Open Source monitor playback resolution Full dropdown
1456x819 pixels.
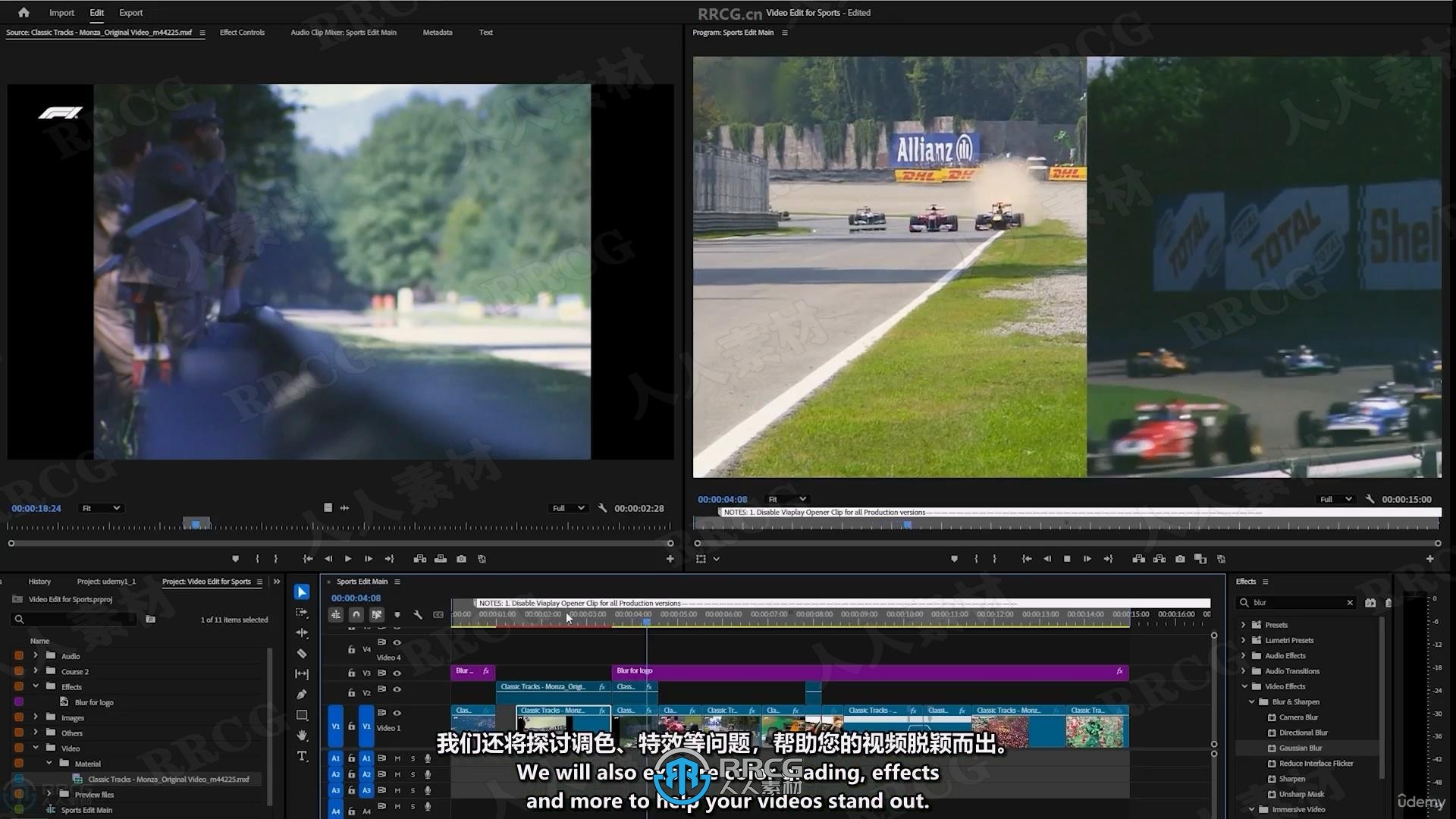click(x=568, y=508)
